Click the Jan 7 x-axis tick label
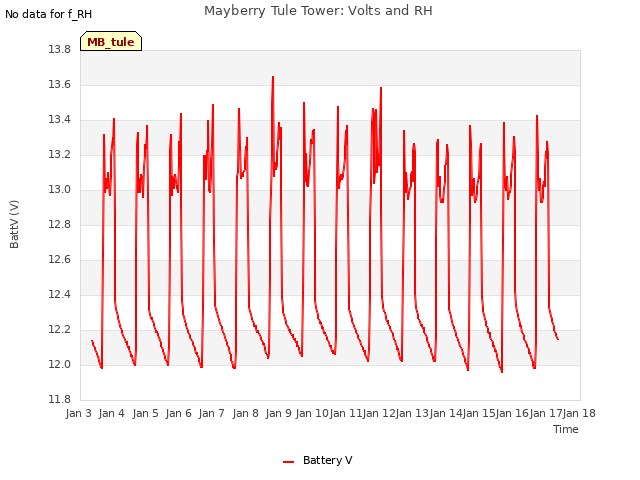This screenshot has width=640, height=480. [212, 413]
